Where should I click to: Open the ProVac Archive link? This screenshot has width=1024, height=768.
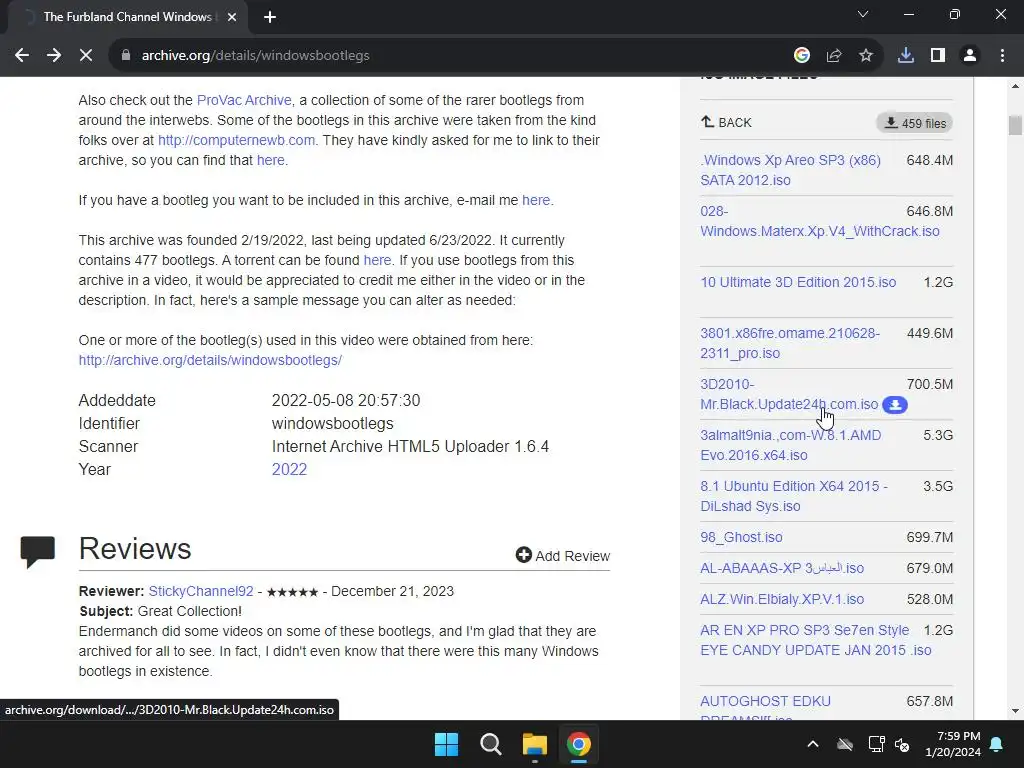[x=244, y=100]
